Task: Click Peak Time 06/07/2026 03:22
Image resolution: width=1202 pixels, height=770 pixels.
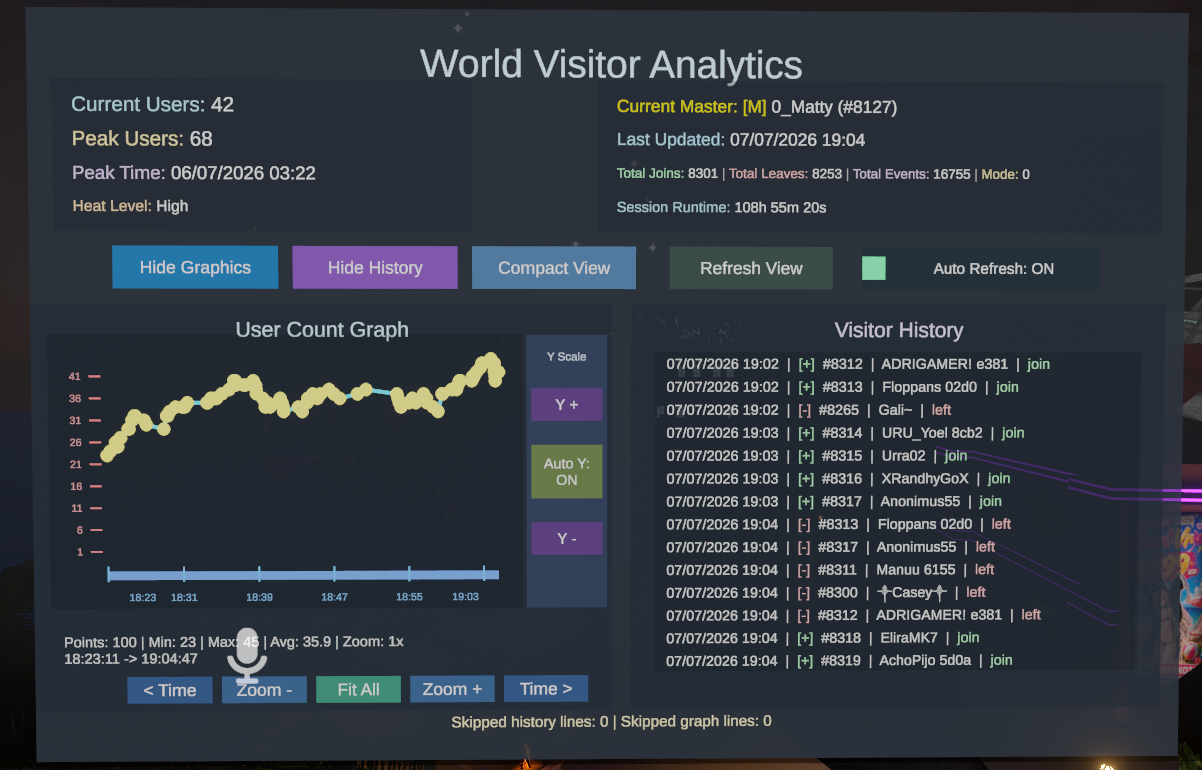Action: (194, 173)
